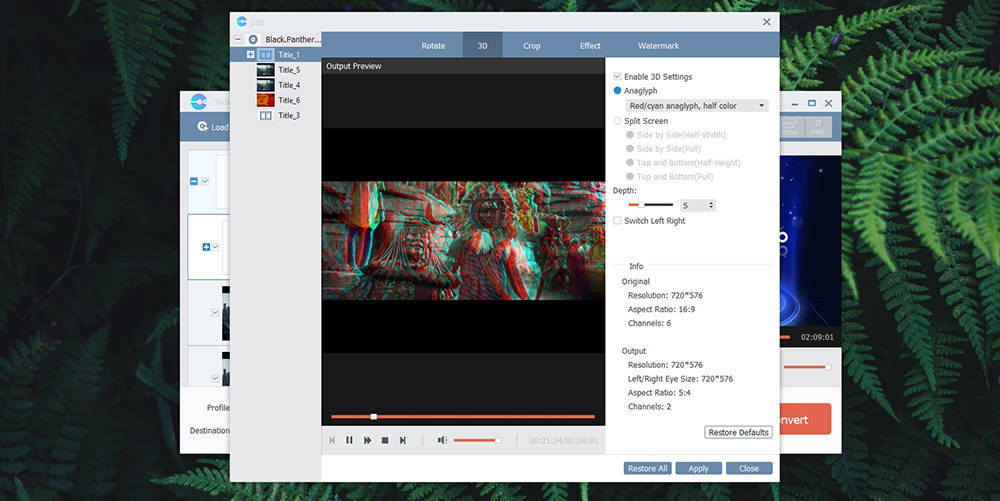Click the Convert button in main window
This screenshot has width=1000, height=501.
pos(805,419)
